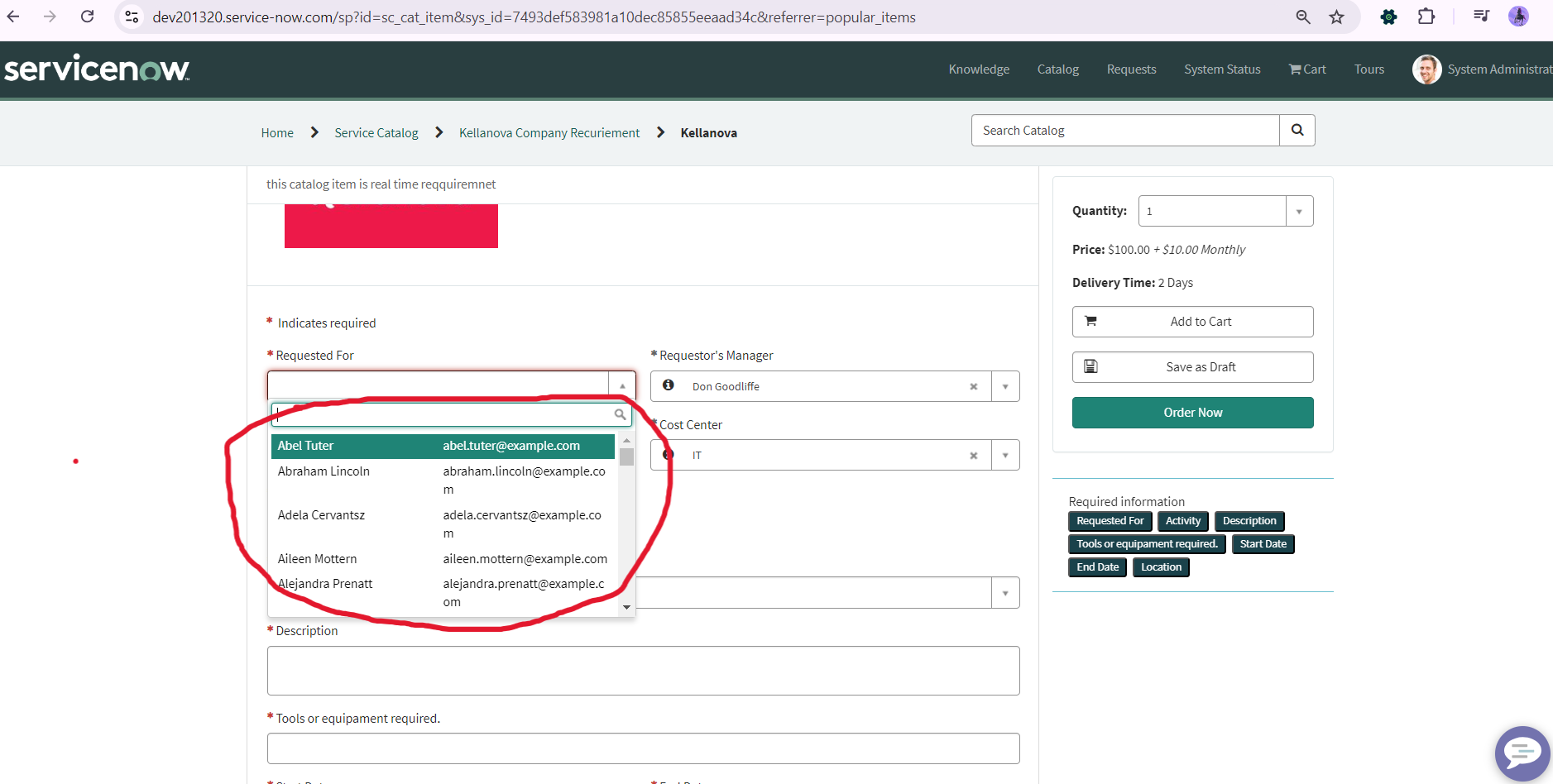Open the Requestor's Manager dropdown arrow
Screen dimensions: 1553x784
(1005, 385)
